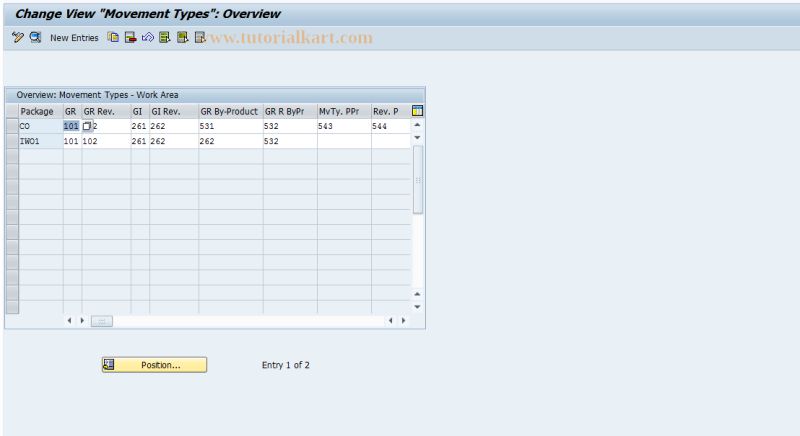Click the lower scroll up arrow
800x436 pixels.
point(417,294)
